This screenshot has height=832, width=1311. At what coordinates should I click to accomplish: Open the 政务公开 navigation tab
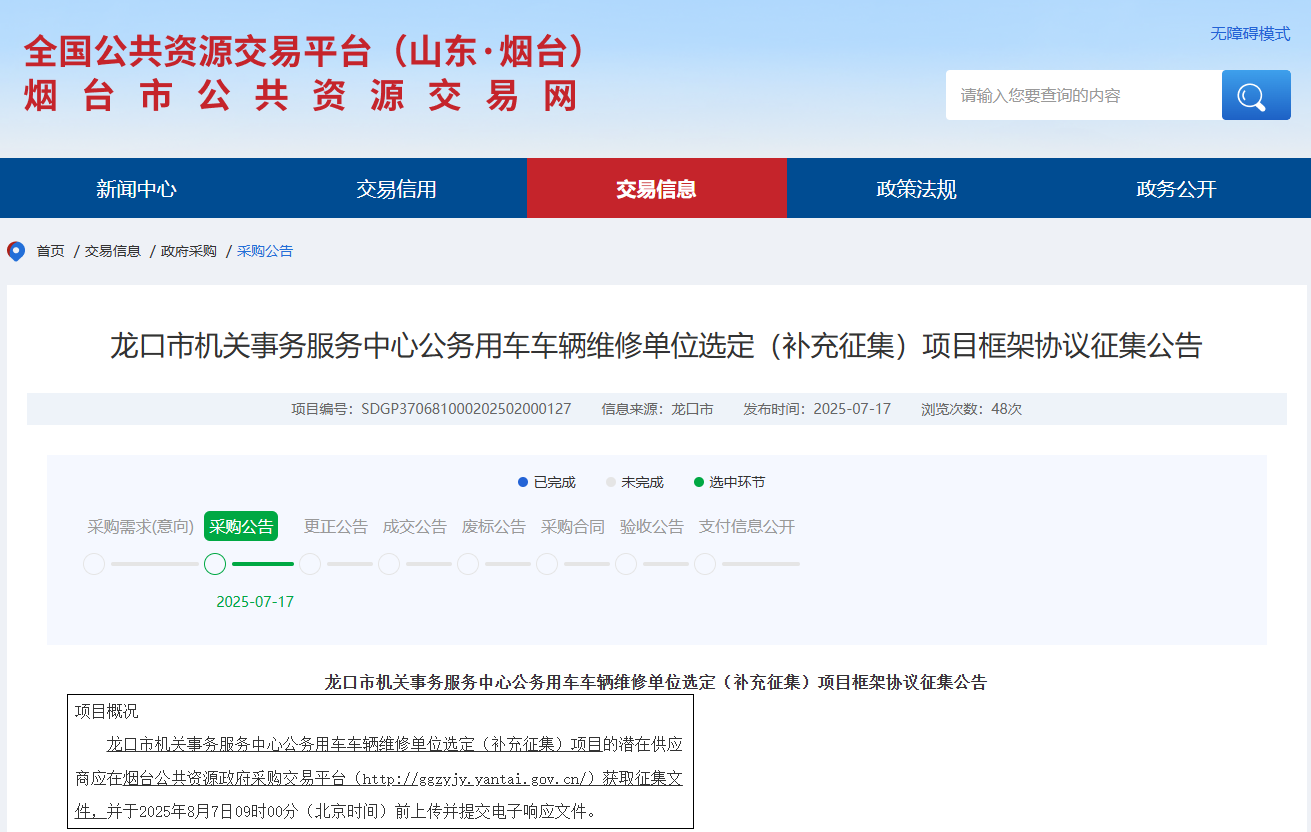[x=1177, y=188]
